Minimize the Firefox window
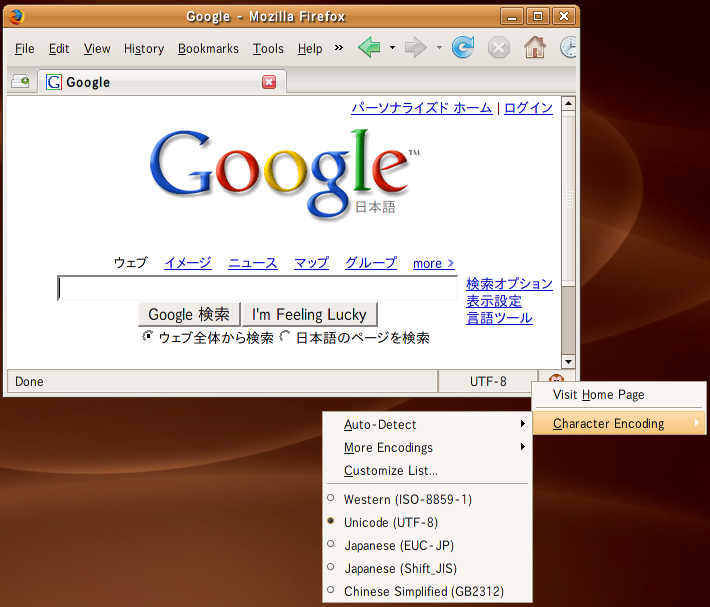This screenshot has width=710, height=607. point(512,16)
